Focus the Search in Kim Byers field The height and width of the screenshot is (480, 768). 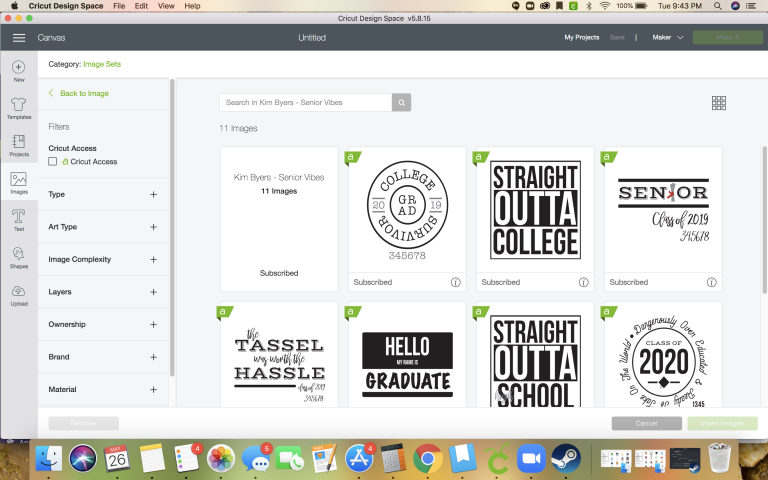[306, 102]
